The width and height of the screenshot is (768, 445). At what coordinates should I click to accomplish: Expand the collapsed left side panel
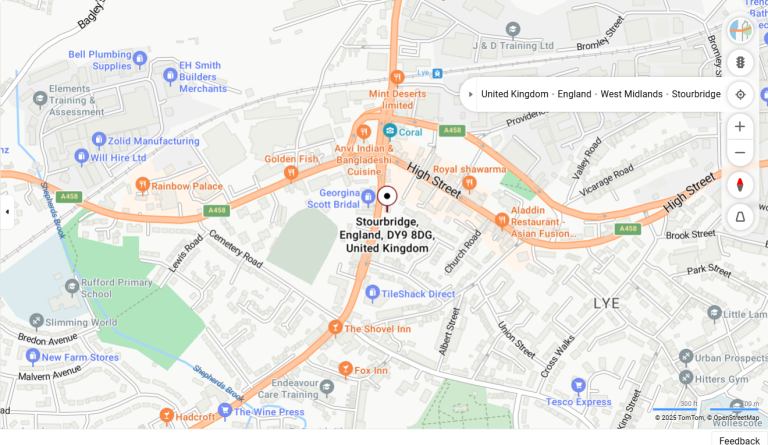(x=7, y=212)
